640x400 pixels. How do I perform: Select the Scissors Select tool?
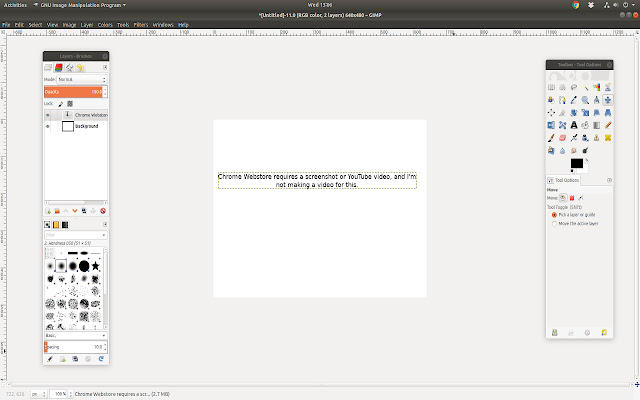coord(608,87)
